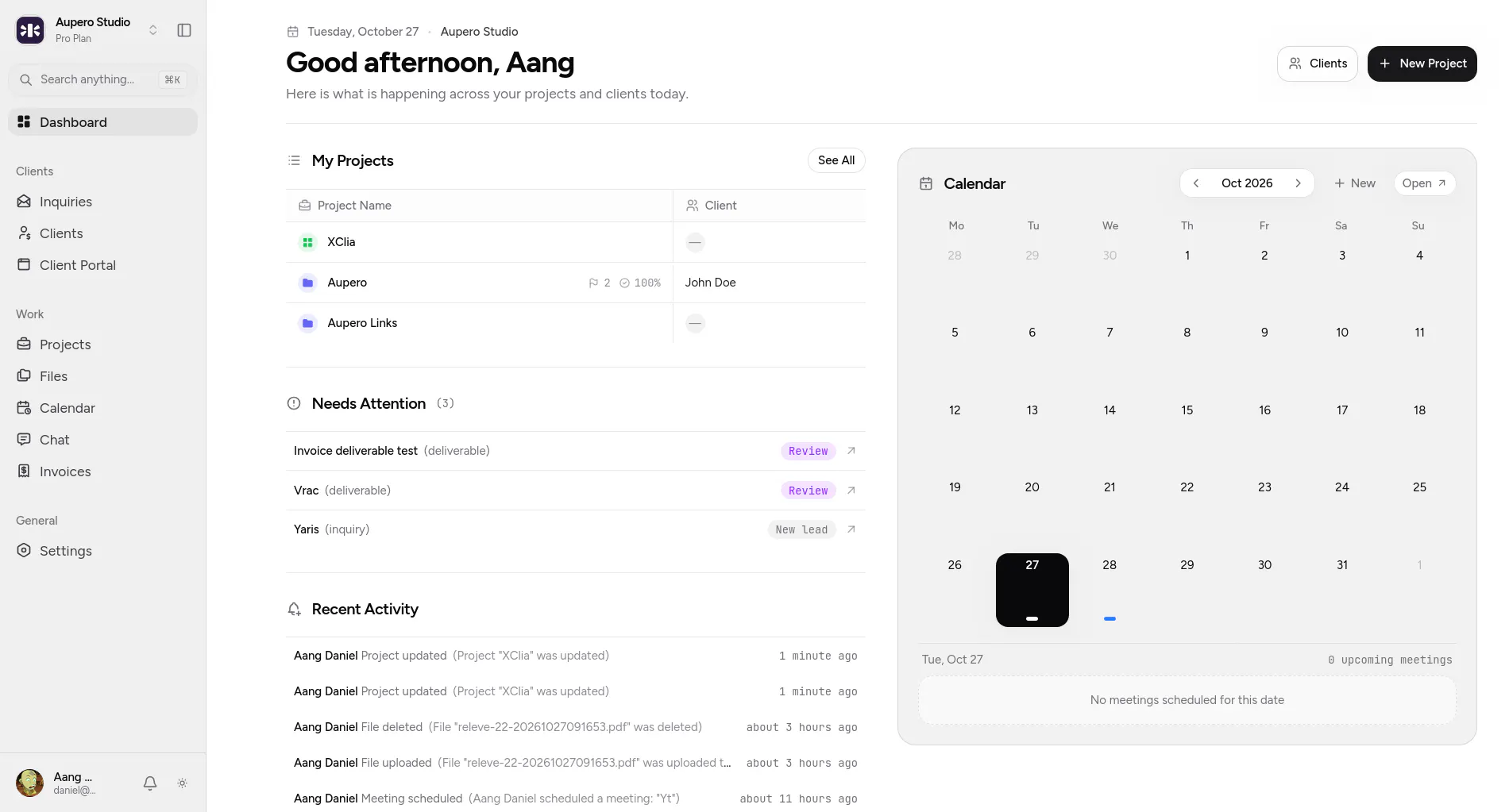This screenshot has height=812, width=1509.
Task: Open the Dashboard menu item
Action: coord(102,122)
